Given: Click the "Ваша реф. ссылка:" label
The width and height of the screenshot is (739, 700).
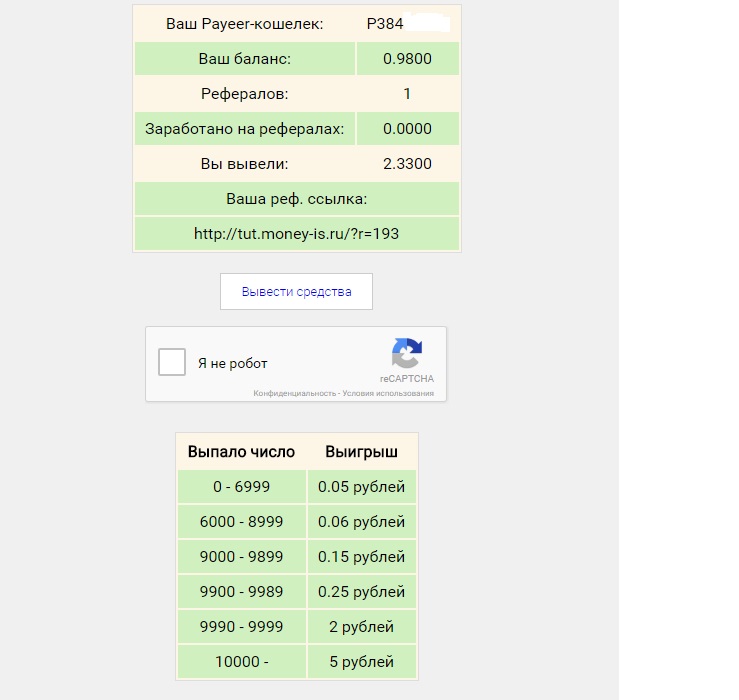Looking at the screenshot, I should coord(297,199).
